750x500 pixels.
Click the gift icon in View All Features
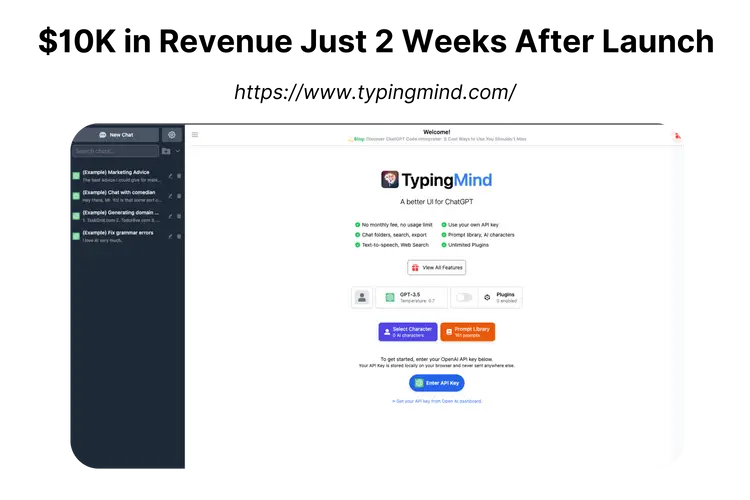pos(415,267)
